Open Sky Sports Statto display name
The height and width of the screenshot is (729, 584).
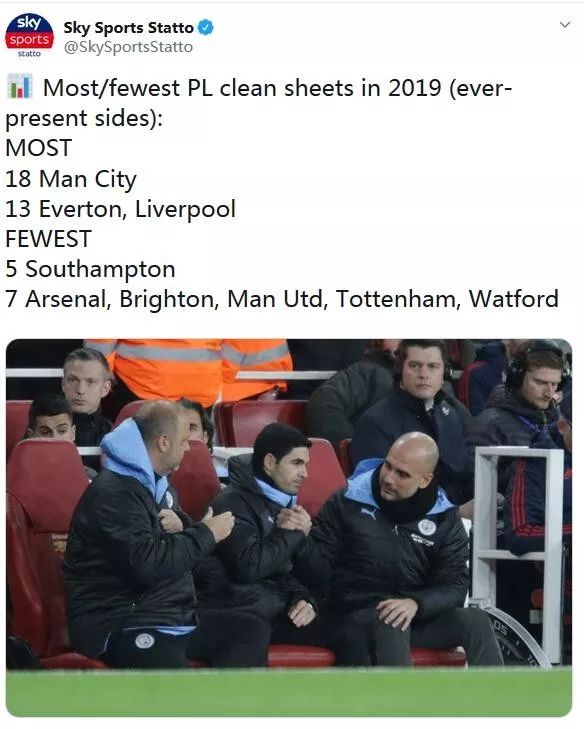pos(128,27)
